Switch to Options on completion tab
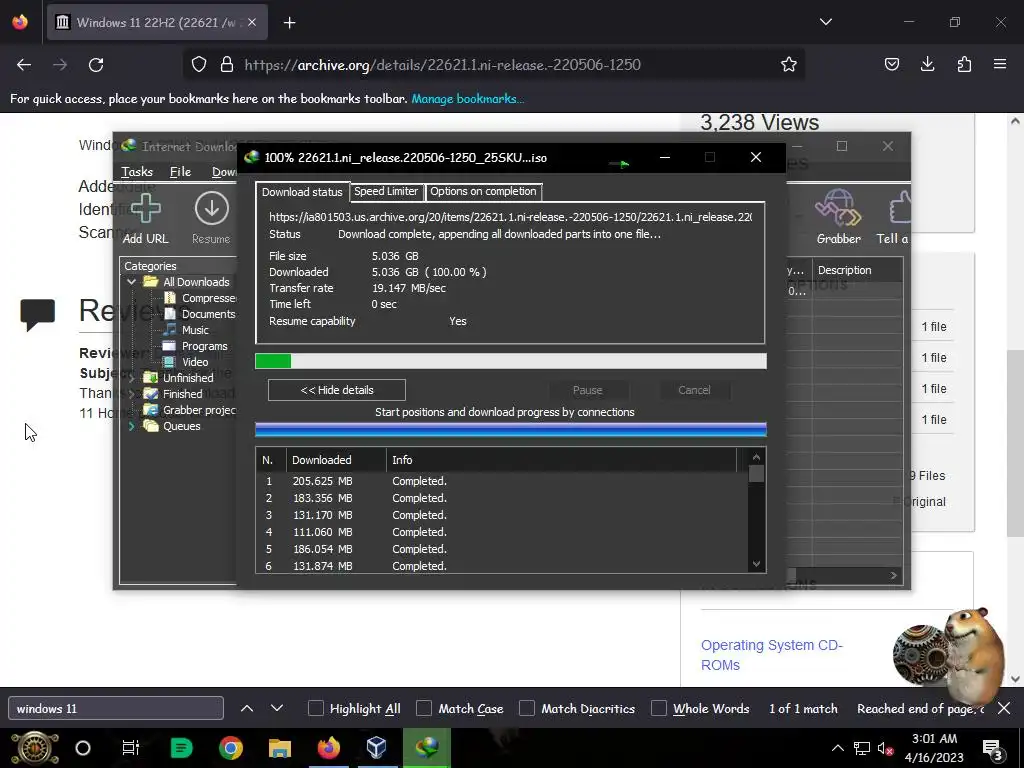 click(483, 191)
